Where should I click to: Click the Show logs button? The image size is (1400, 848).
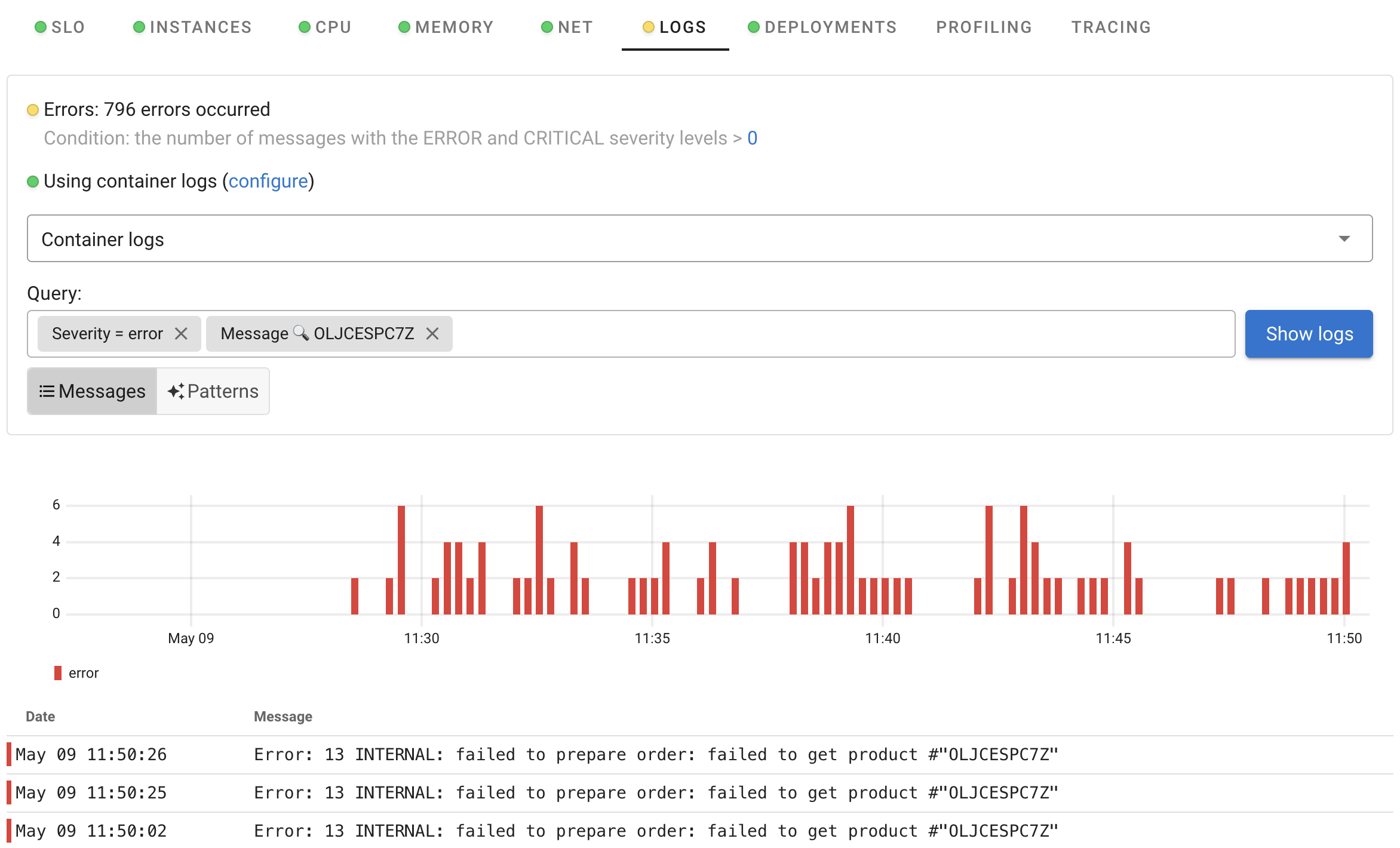[x=1309, y=333]
